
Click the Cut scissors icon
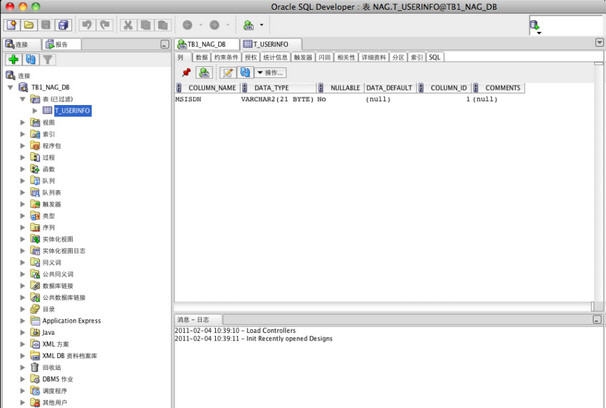point(128,24)
